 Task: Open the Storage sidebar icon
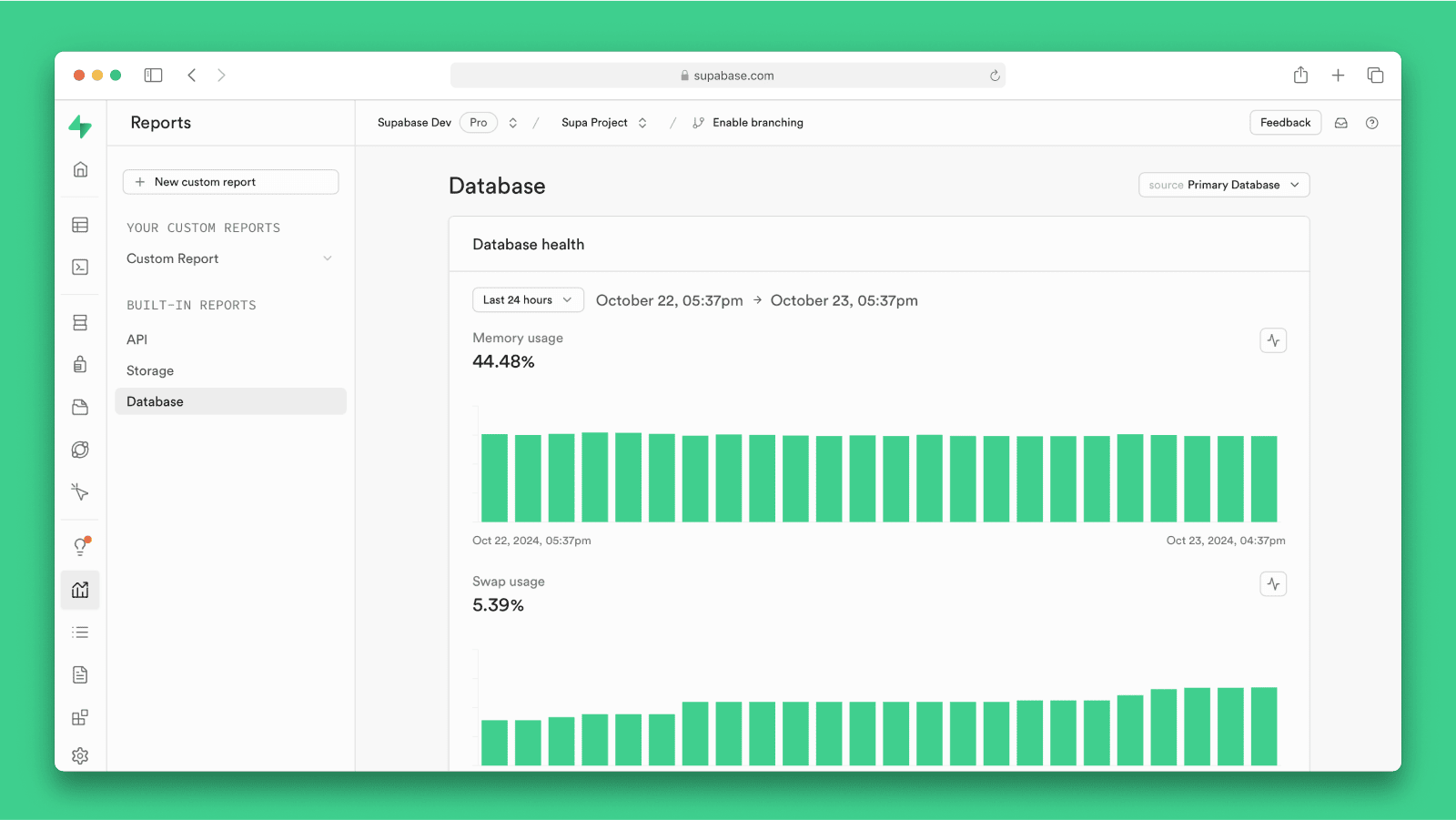[x=80, y=407]
